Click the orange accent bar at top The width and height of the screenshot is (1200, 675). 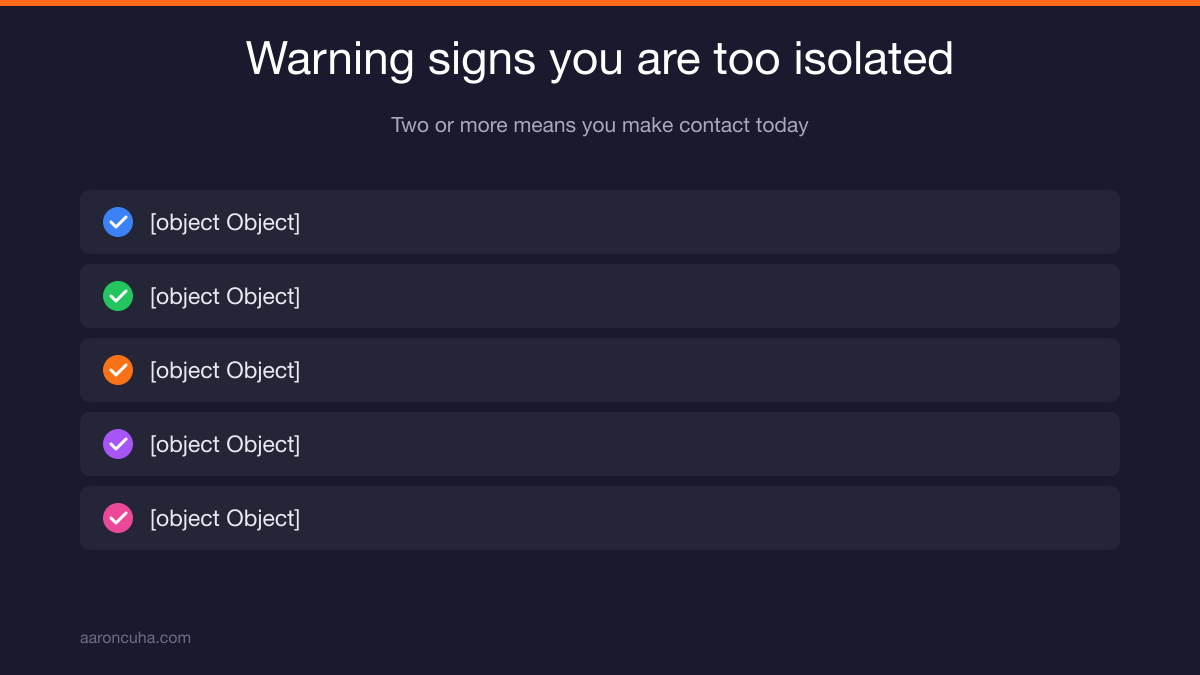pyautogui.click(x=600, y=3)
